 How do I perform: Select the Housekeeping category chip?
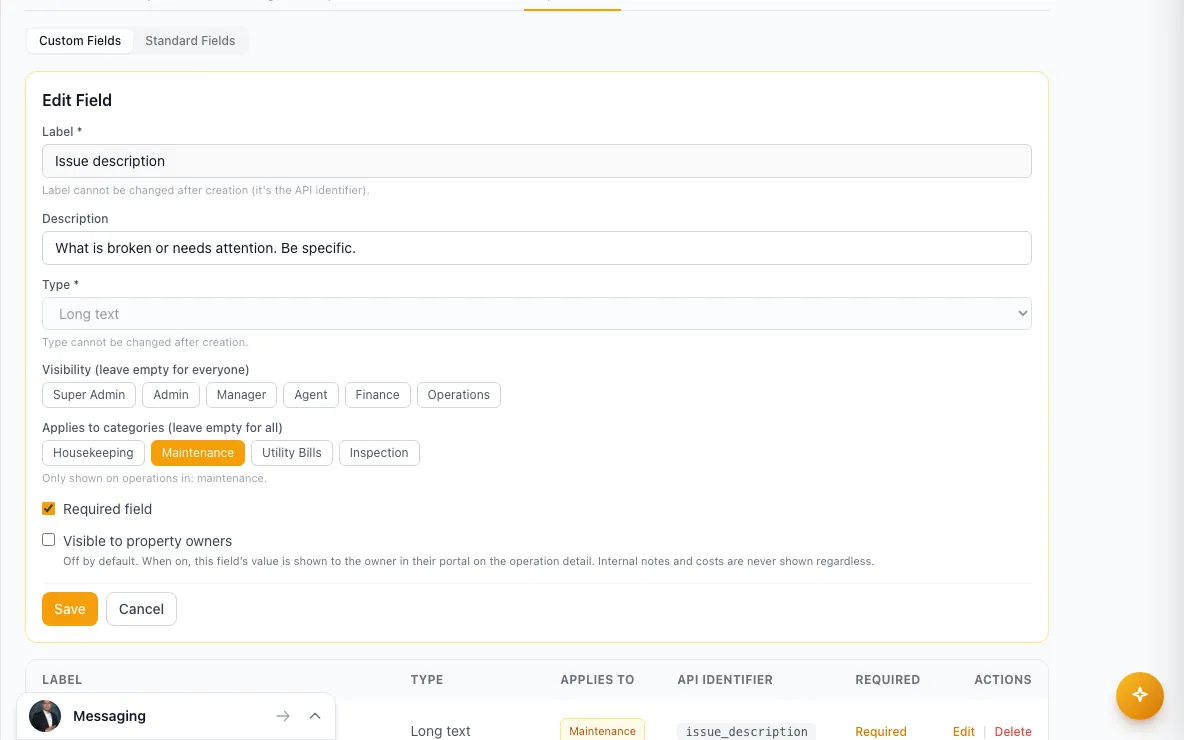[93, 453]
